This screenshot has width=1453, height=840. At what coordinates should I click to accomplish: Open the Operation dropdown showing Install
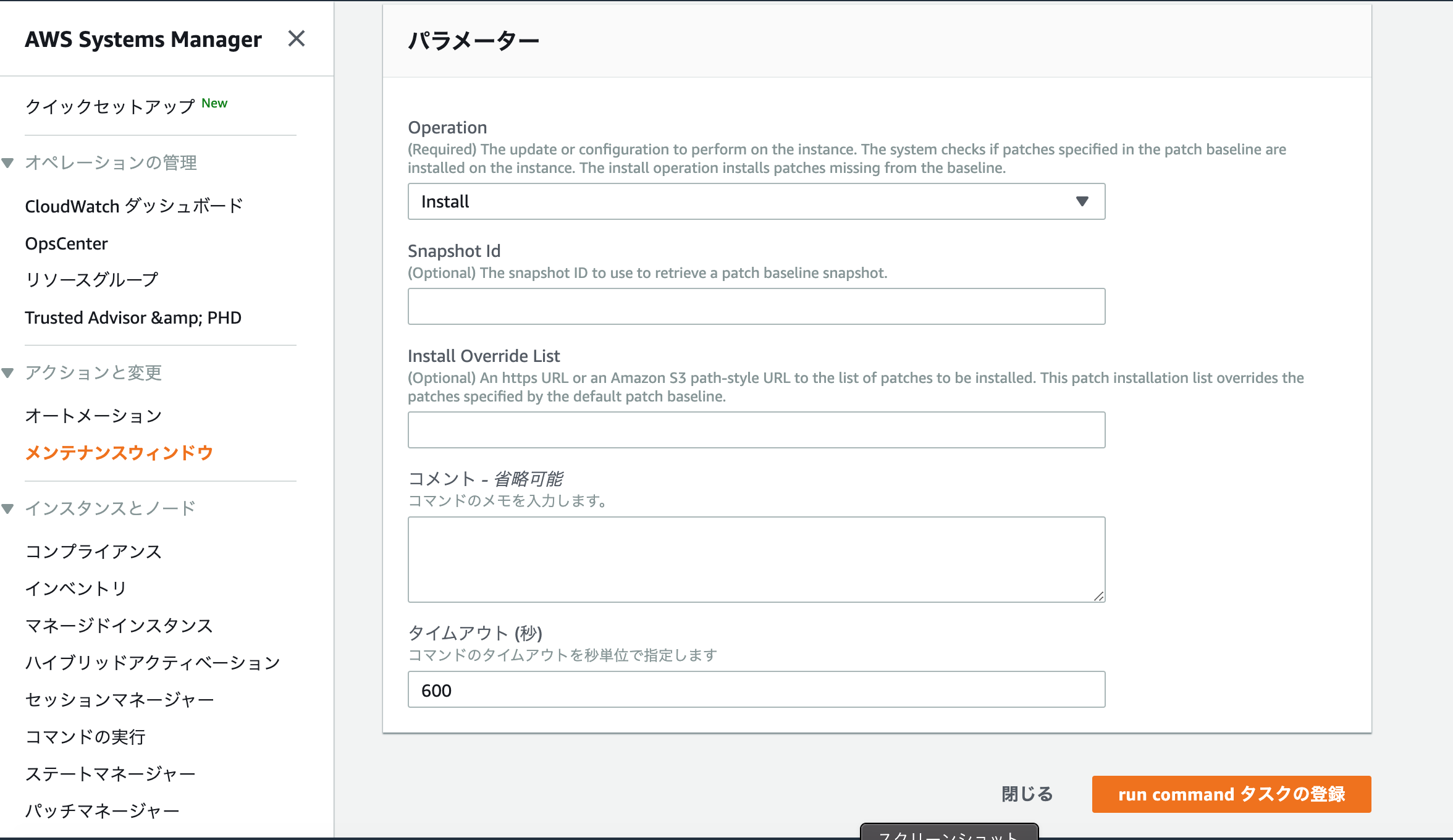click(756, 201)
